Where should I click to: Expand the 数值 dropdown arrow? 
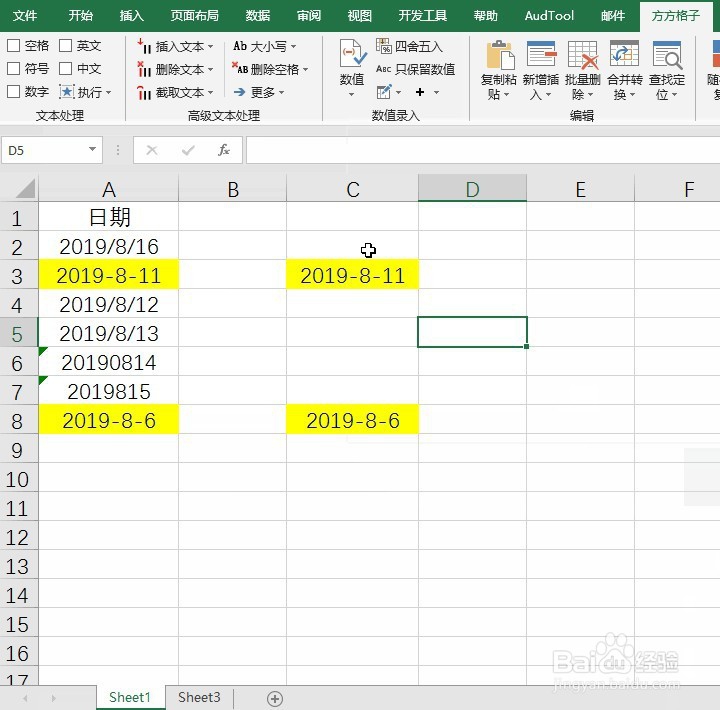(352, 95)
